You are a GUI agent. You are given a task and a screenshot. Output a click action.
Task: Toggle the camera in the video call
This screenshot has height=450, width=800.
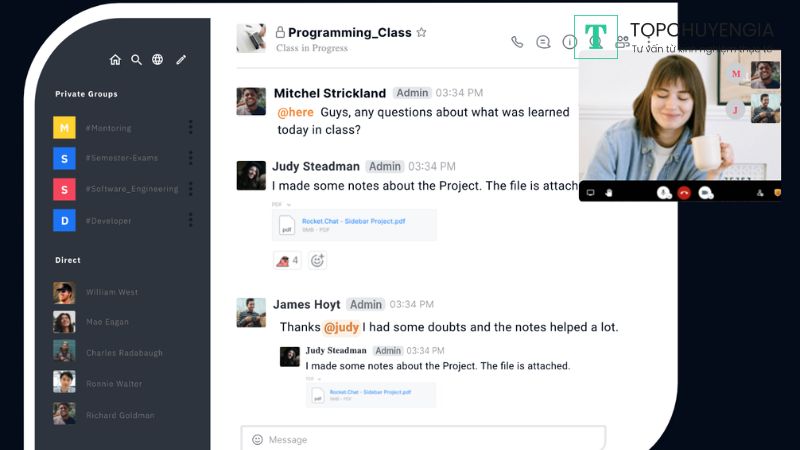tap(705, 192)
